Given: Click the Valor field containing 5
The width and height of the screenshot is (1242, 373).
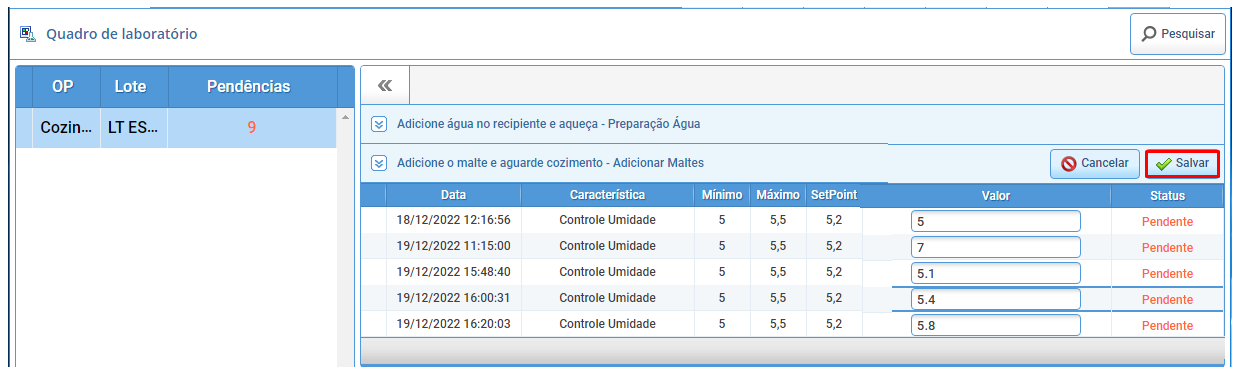Looking at the screenshot, I should 995,221.
